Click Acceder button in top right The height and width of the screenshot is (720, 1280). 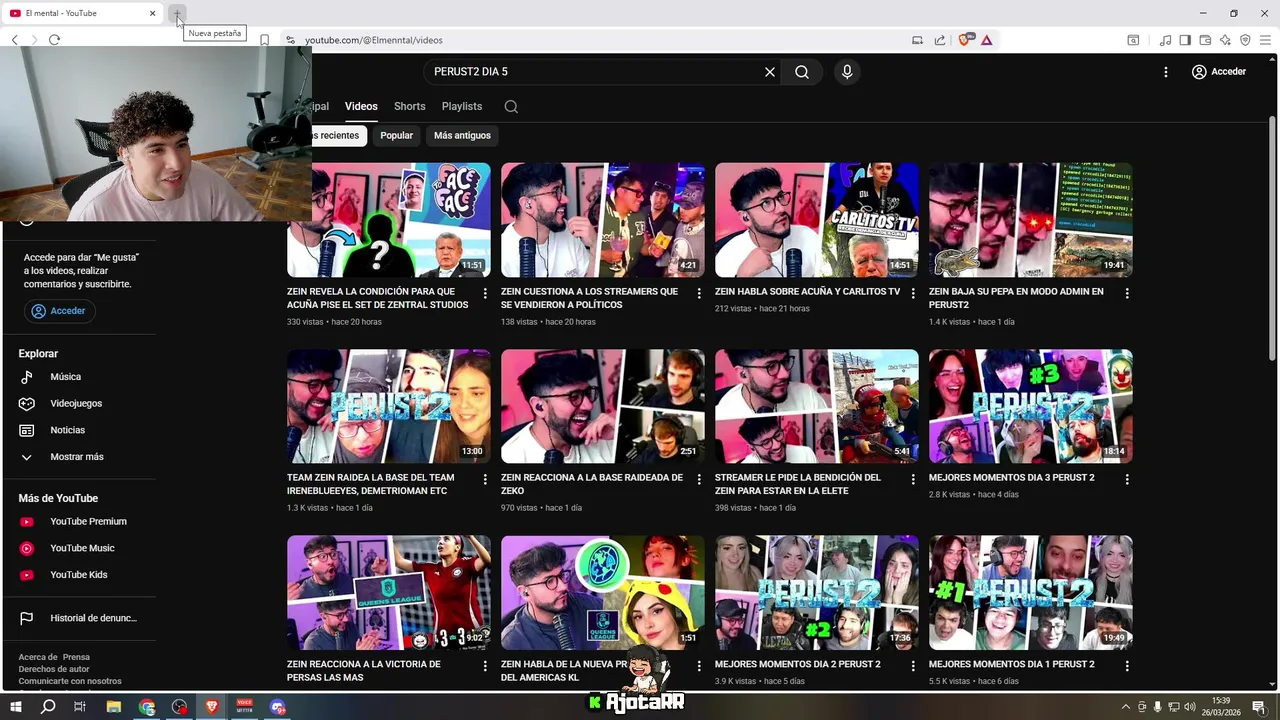point(1218,72)
